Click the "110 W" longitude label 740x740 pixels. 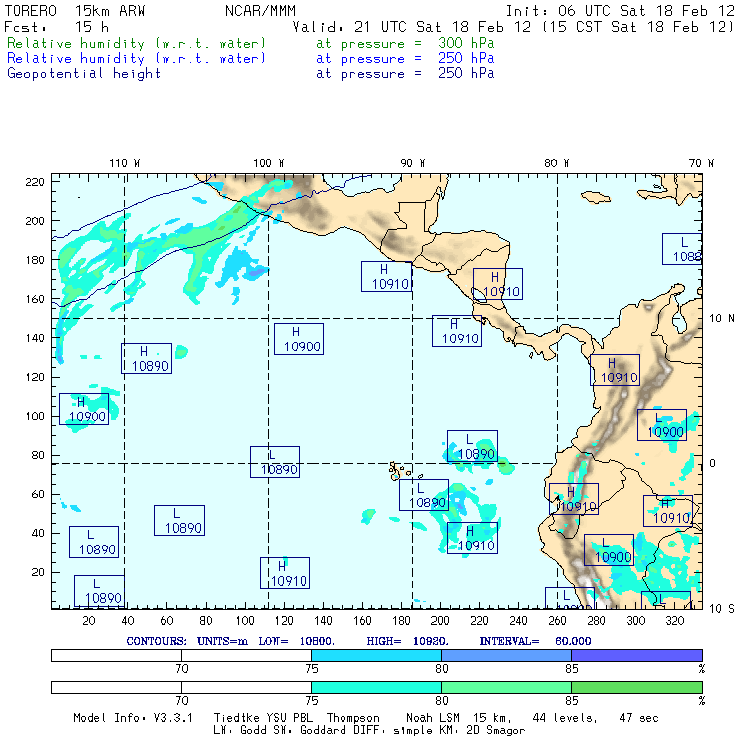coord(125,163)
